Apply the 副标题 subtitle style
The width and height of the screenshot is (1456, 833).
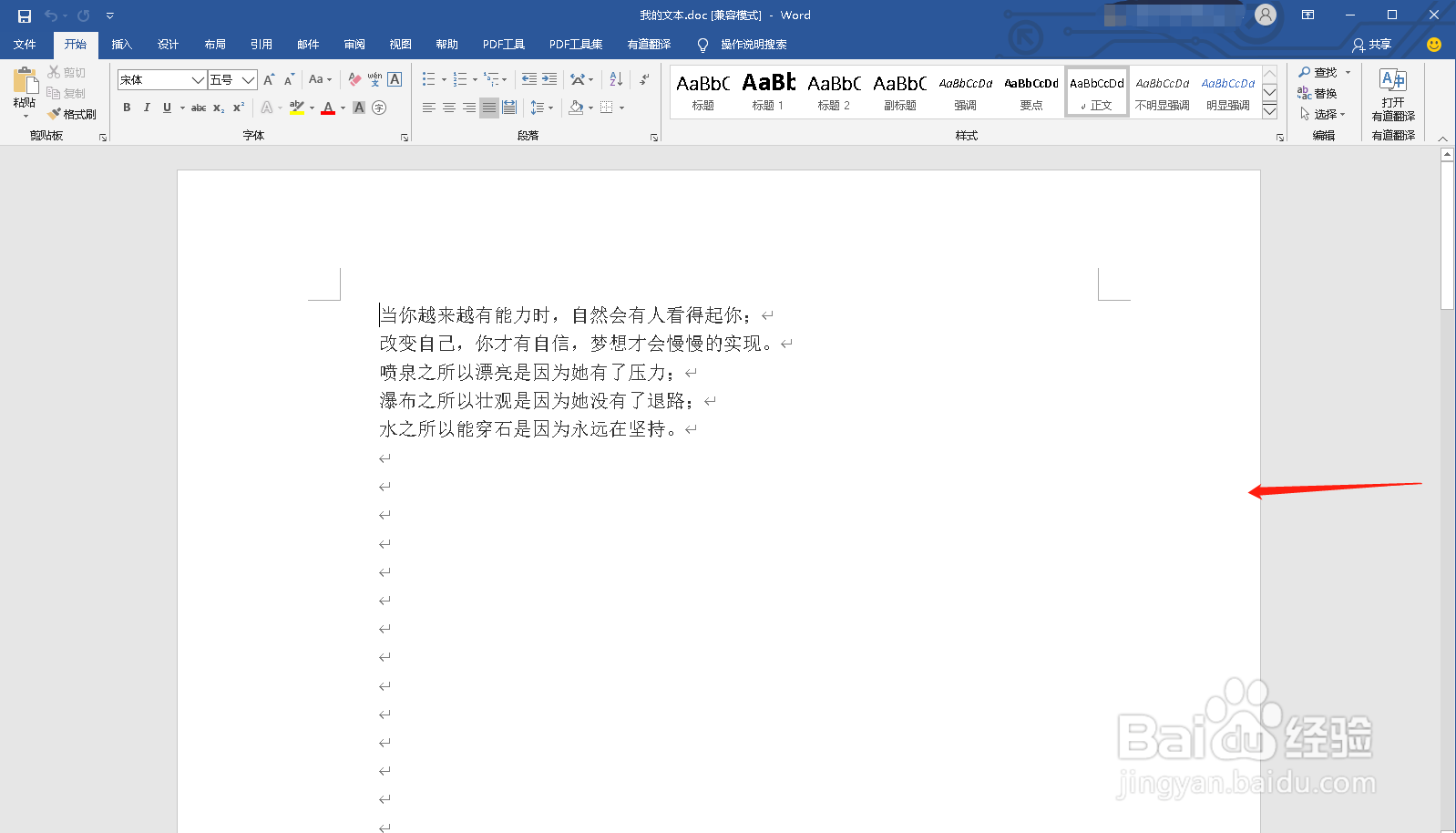(899, 91)
